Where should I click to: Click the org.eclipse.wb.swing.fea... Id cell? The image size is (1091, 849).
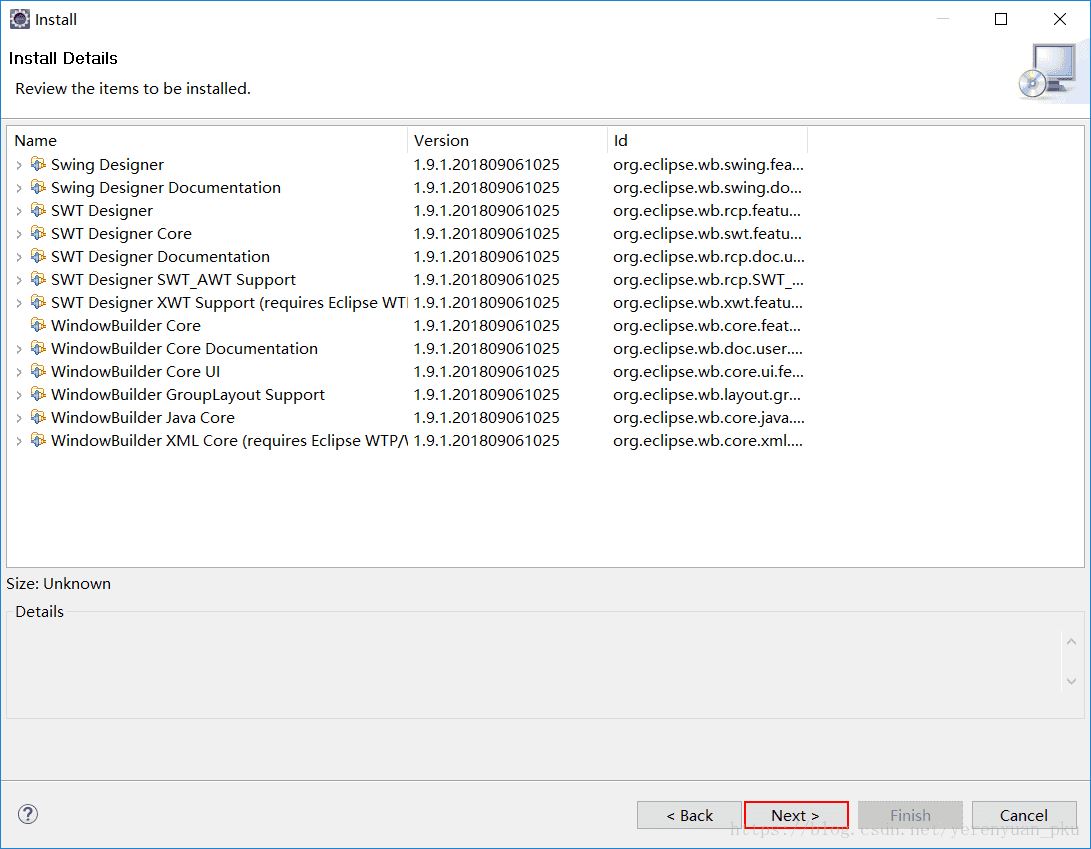pyautogui.click(x=708, y=165)
